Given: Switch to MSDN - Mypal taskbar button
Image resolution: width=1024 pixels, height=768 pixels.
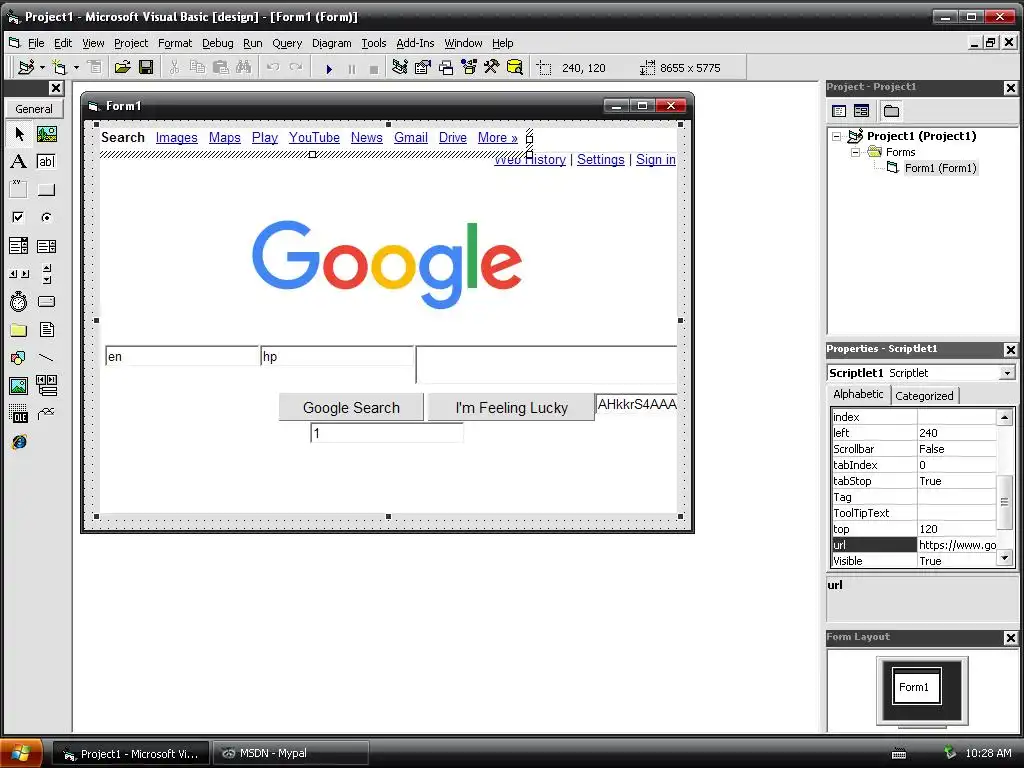Looking at the screenshot, I should (291, 753).
